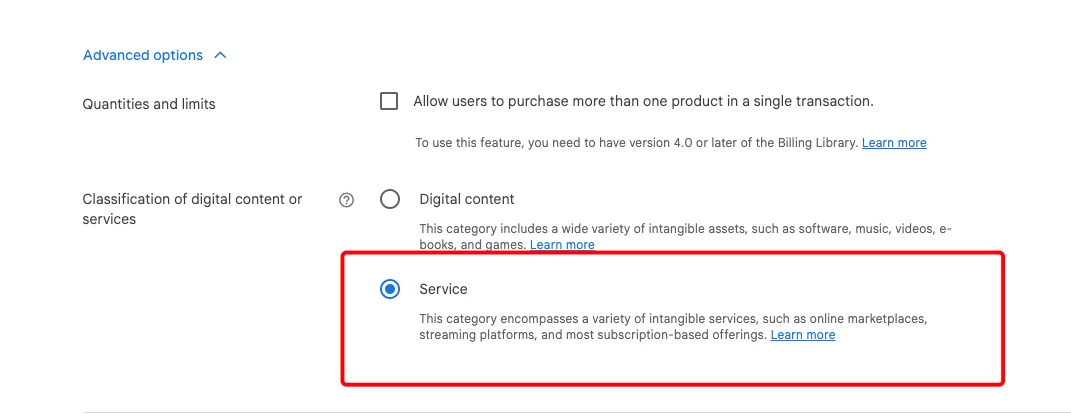Click the Quantities and limits label
The width and height of the screenshot is (1071, 417).
pos(149,104)
